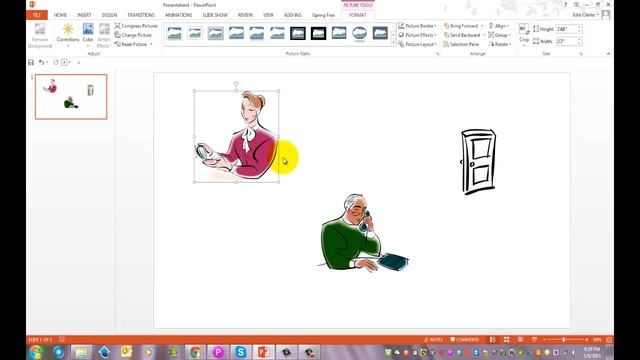The width and height of the screenshot is (640, 360).
Task: Click Change Picture
Action: [x=133, y=35]
